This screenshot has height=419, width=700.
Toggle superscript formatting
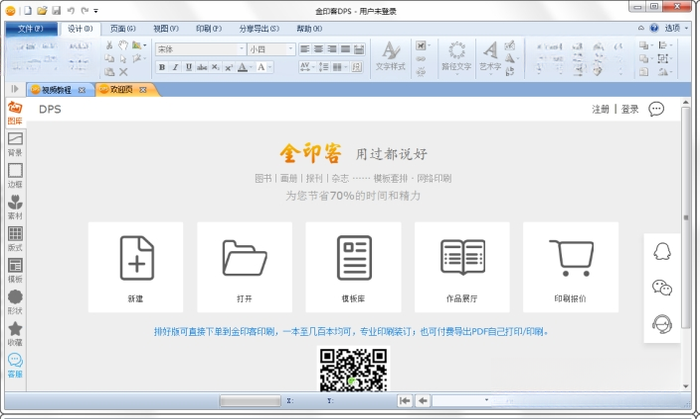point(229,67)
